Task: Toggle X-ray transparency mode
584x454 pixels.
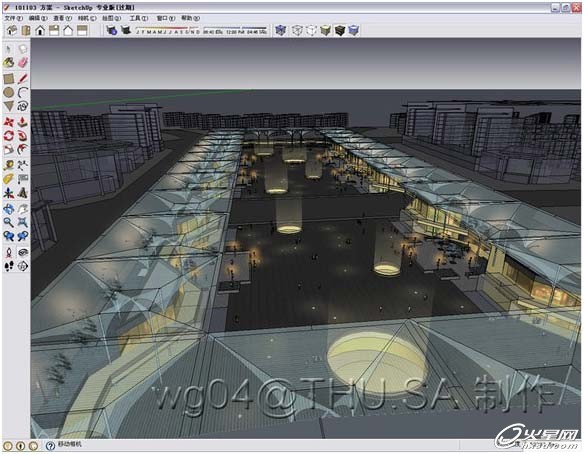Action: coord(280,30)
